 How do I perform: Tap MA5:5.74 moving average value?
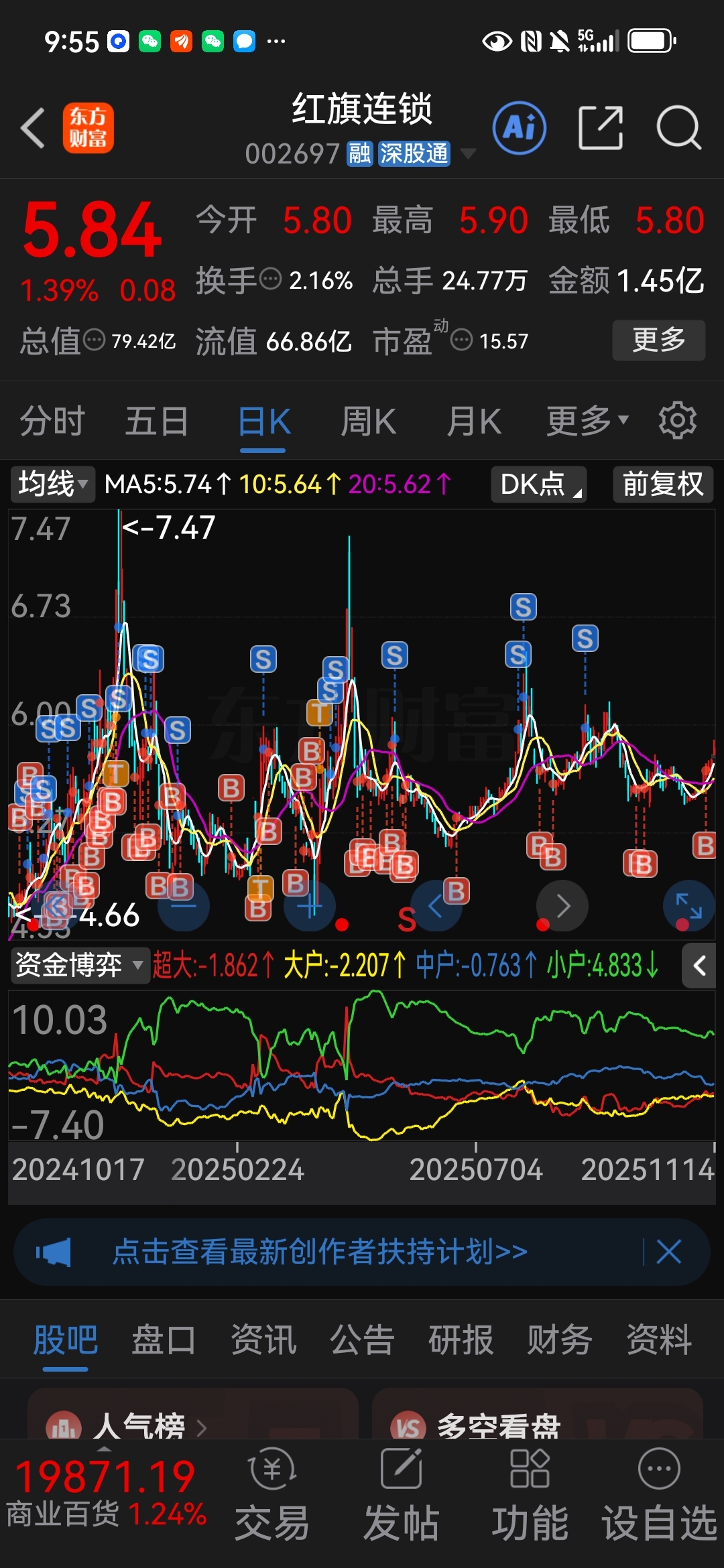pos(168,484)
